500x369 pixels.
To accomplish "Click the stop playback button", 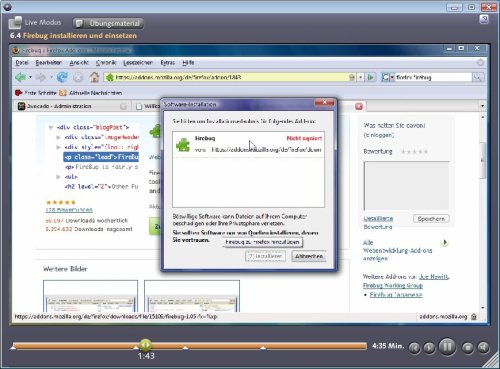I will tap(468, 348).
